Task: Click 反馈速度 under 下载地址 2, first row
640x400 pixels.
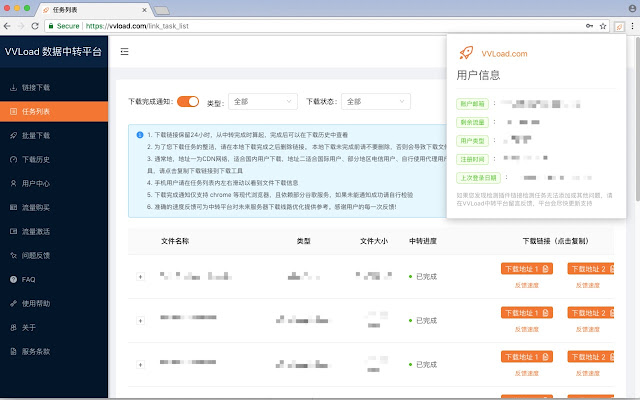Action: tap(588, 285)
